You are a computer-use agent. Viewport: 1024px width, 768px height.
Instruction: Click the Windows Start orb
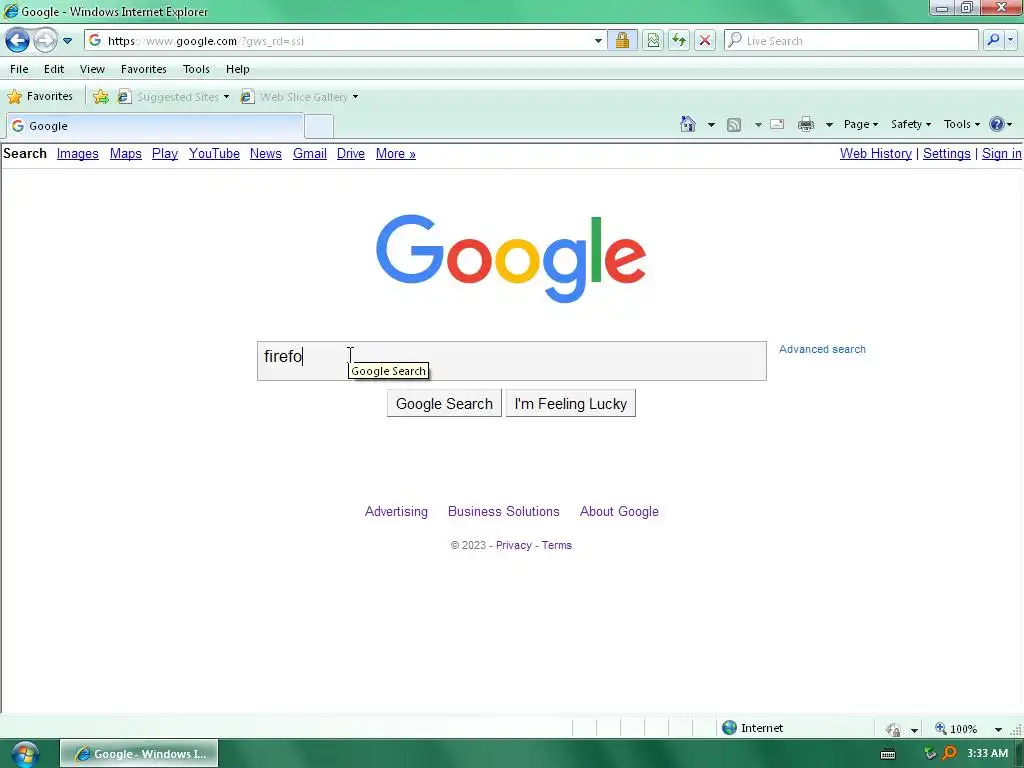click(24, 754)
